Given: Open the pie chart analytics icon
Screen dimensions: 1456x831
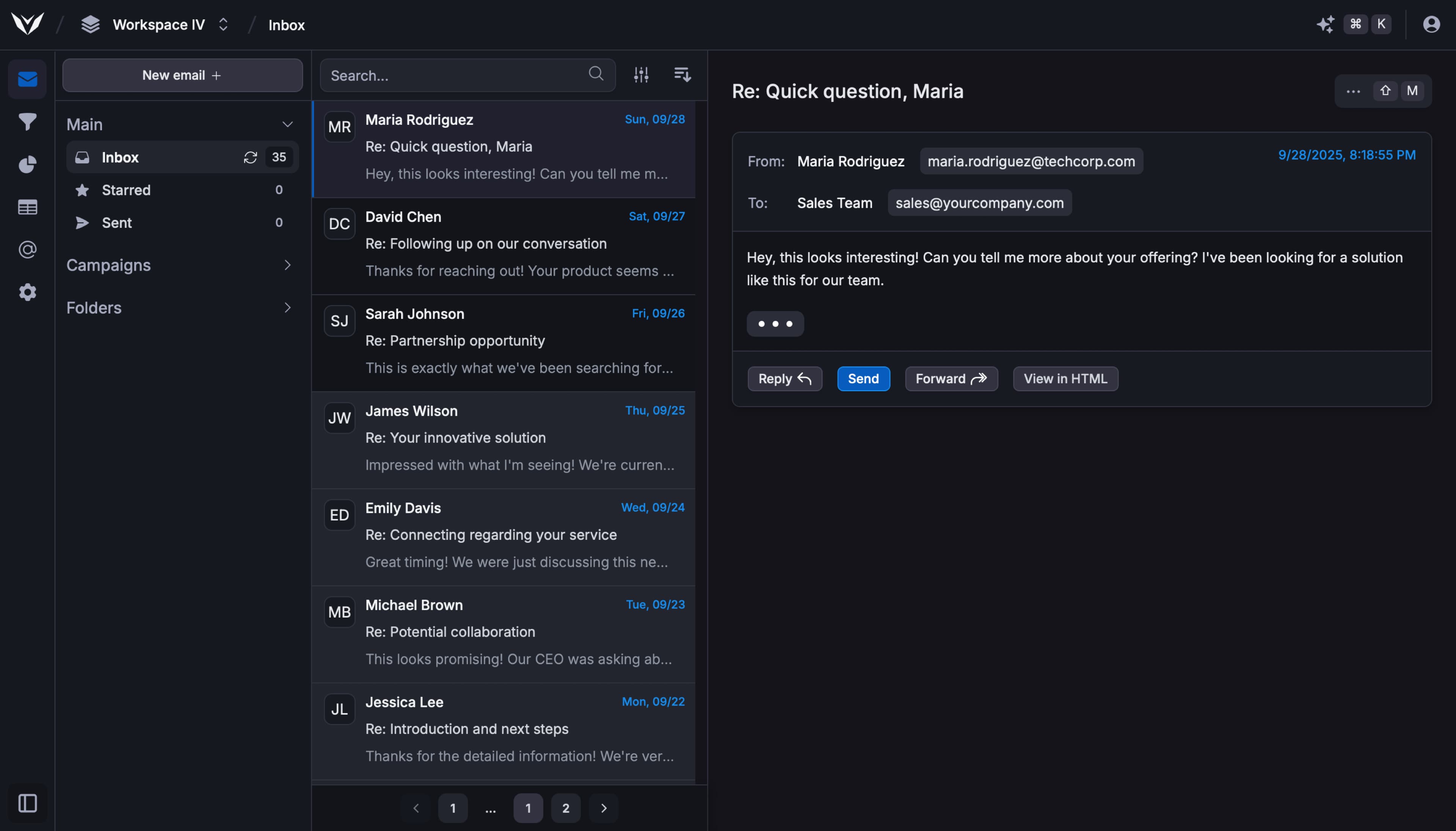Looking at the screenshot, I should (27, 165).
